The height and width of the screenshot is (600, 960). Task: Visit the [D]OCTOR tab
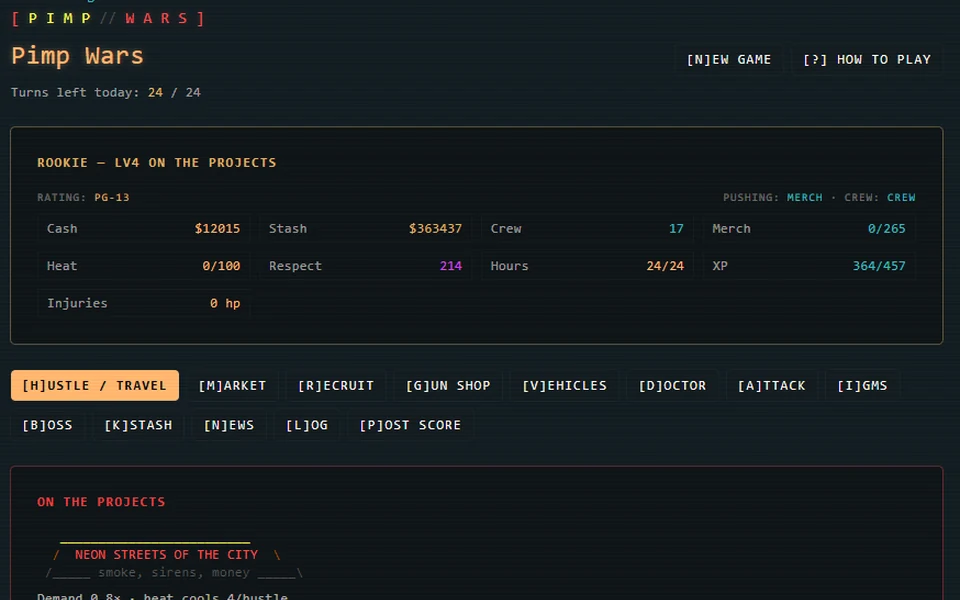pyautogui.click(x=672, y=385)
